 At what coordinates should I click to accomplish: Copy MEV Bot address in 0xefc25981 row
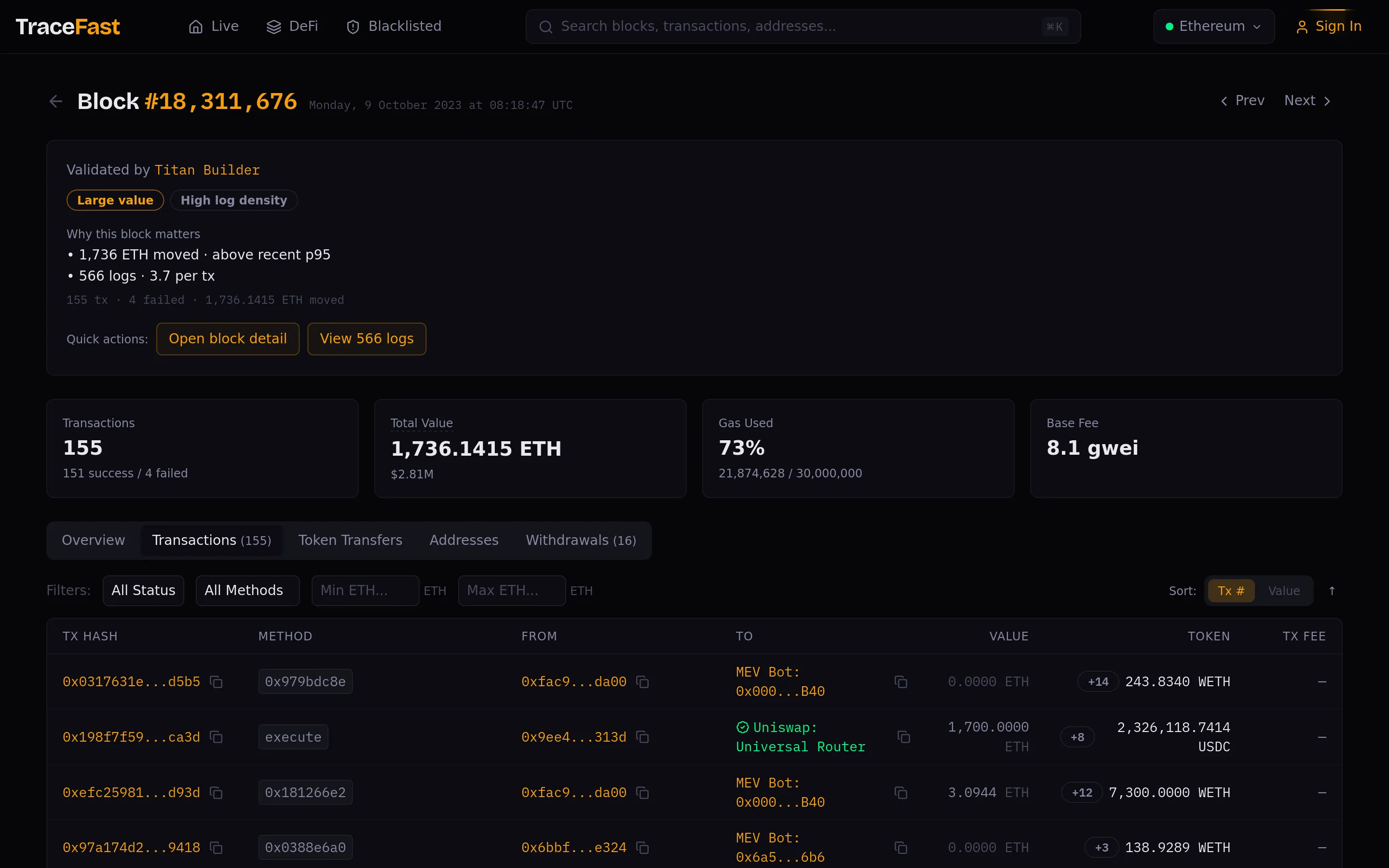click(x=901, y=793)
